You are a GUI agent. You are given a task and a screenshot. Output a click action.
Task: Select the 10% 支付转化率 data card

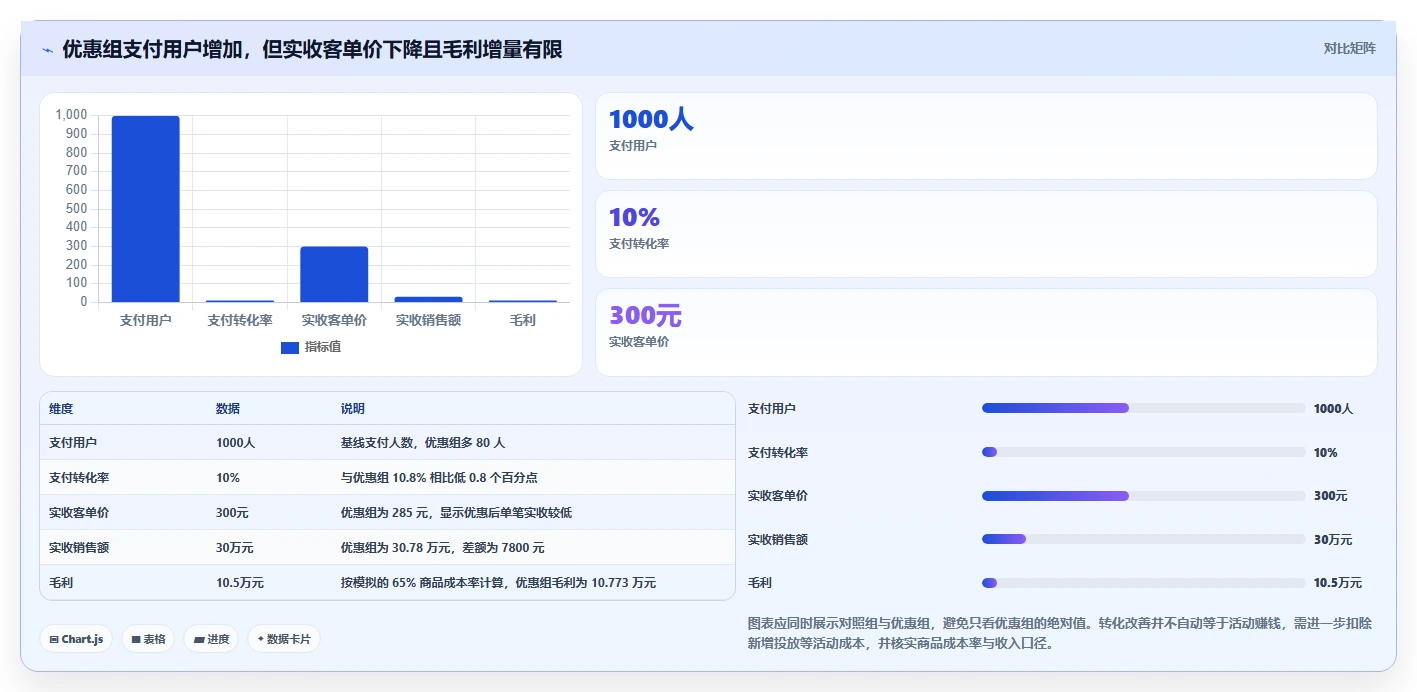[x=986, y=234]
